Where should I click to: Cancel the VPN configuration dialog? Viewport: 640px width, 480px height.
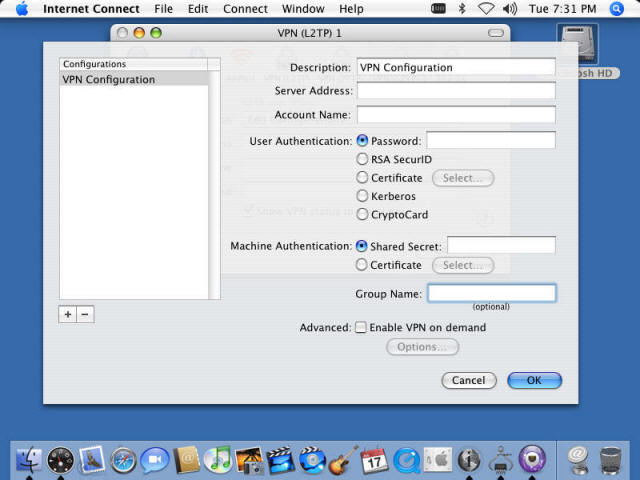tap(469, 380)
